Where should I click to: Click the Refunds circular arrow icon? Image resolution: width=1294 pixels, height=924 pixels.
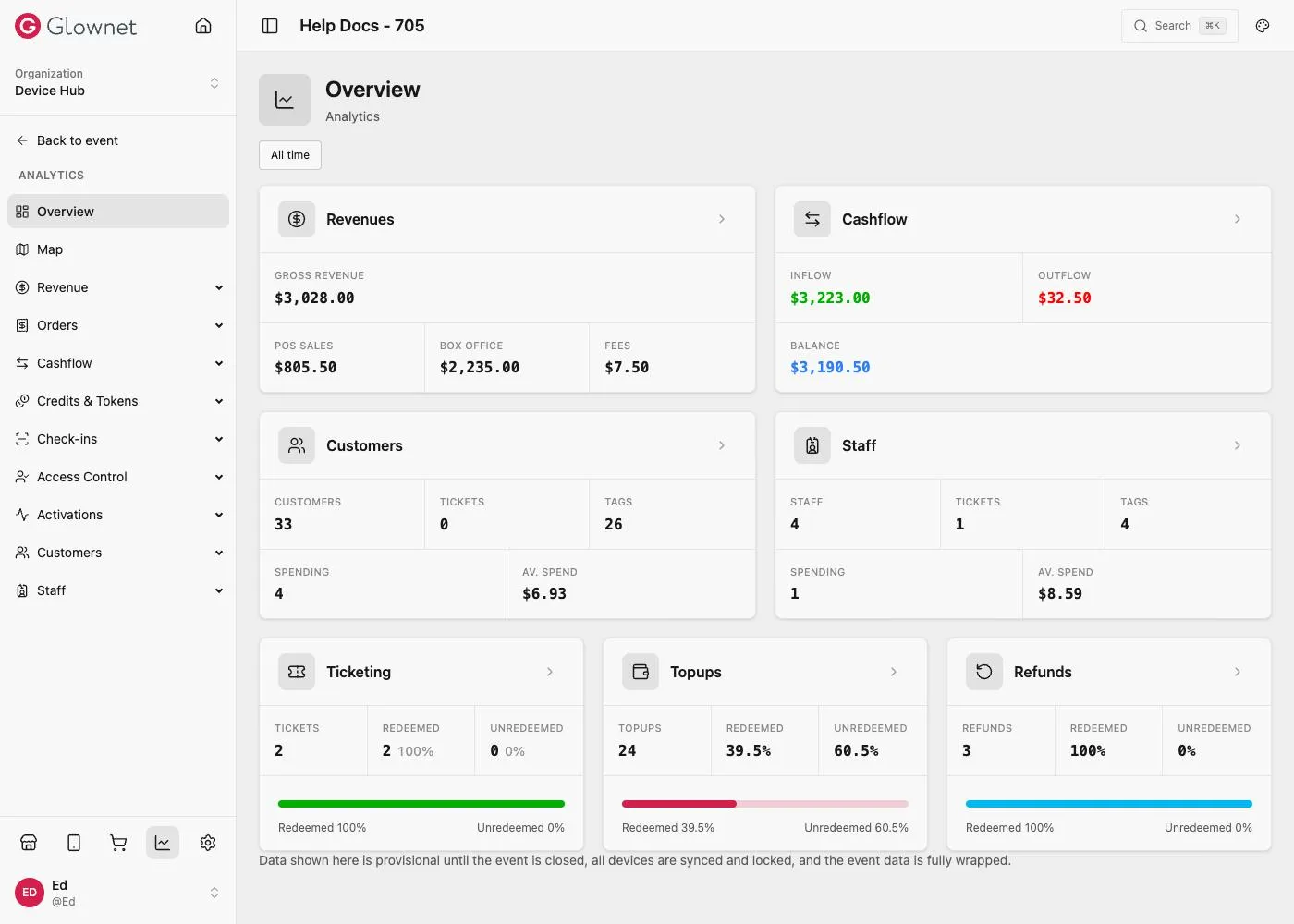coord(984,672)
